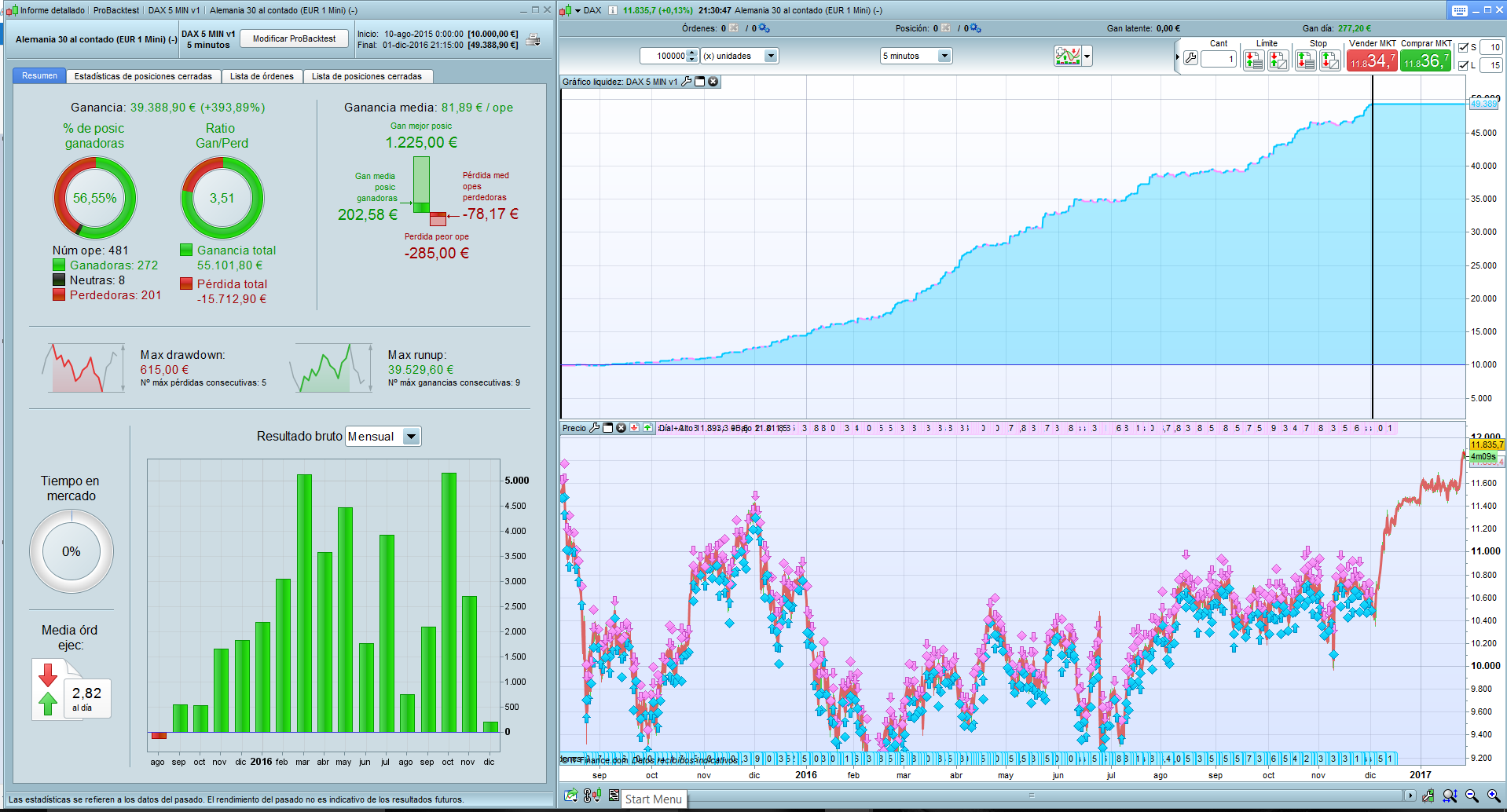The image size is (1507, 812).
Task: Close the Gráfico liquidez equity panel
Action: click(713, 82)
